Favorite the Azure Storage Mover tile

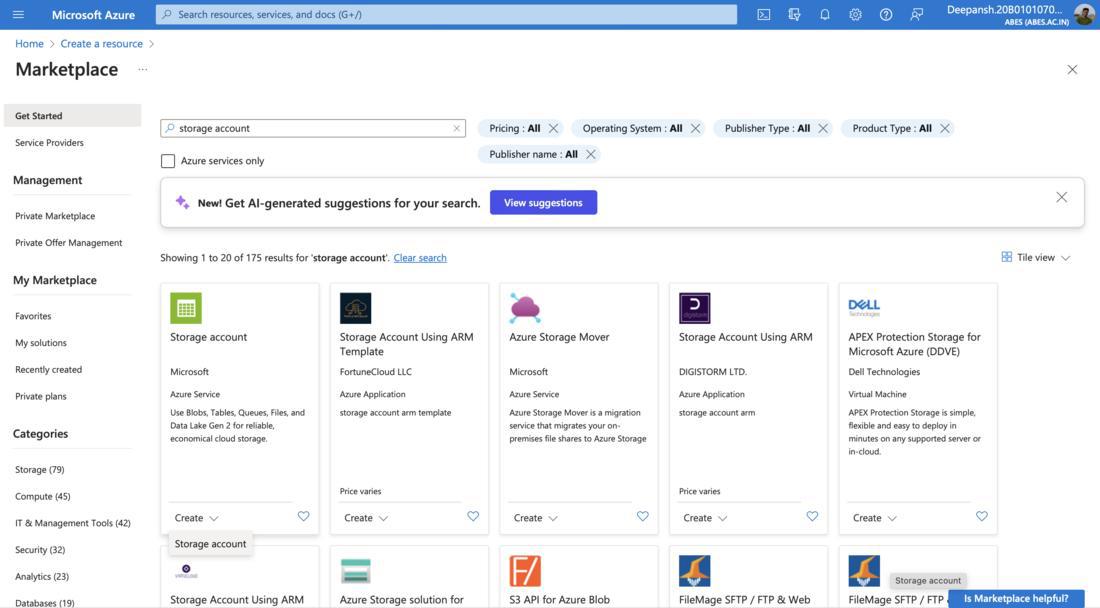tap(642, 517)
